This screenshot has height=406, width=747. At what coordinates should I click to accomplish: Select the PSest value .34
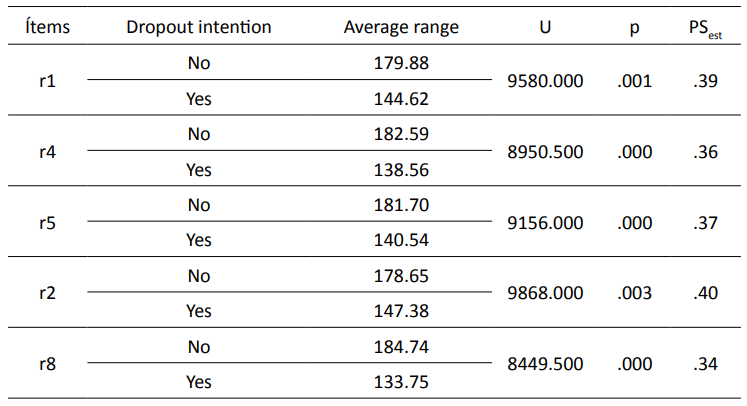coord(705,364)
